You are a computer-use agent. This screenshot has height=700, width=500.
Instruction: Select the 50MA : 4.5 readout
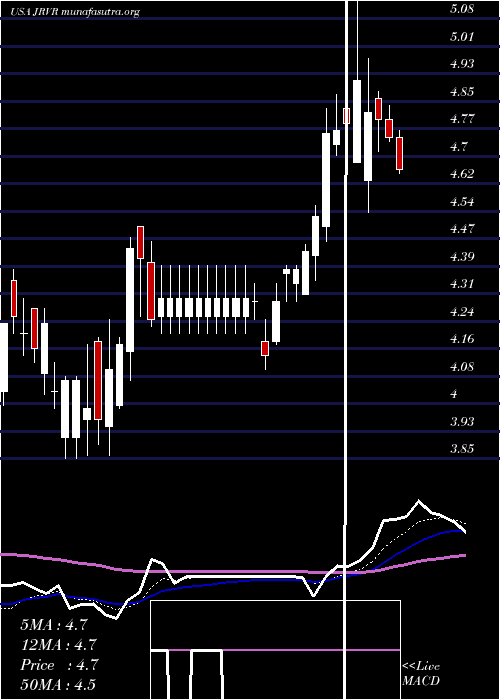[58, 685]
